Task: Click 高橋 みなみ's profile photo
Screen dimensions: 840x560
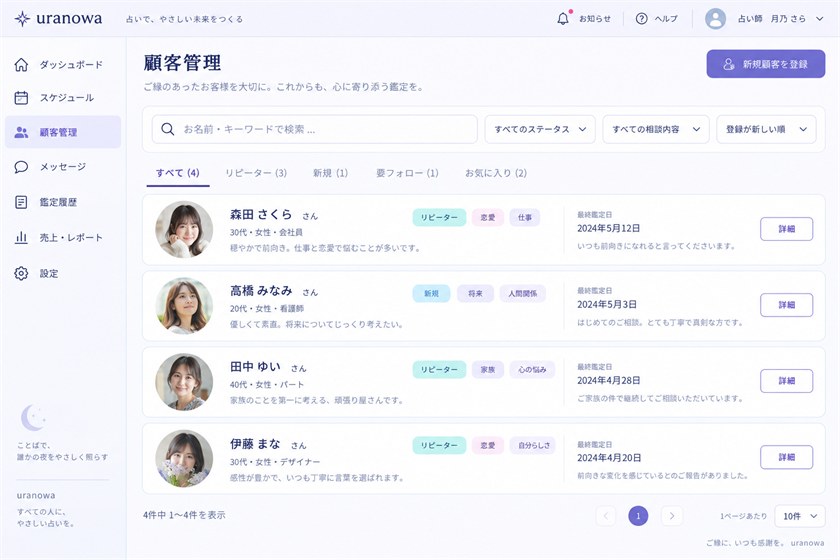Action: [x=184, y=305]
